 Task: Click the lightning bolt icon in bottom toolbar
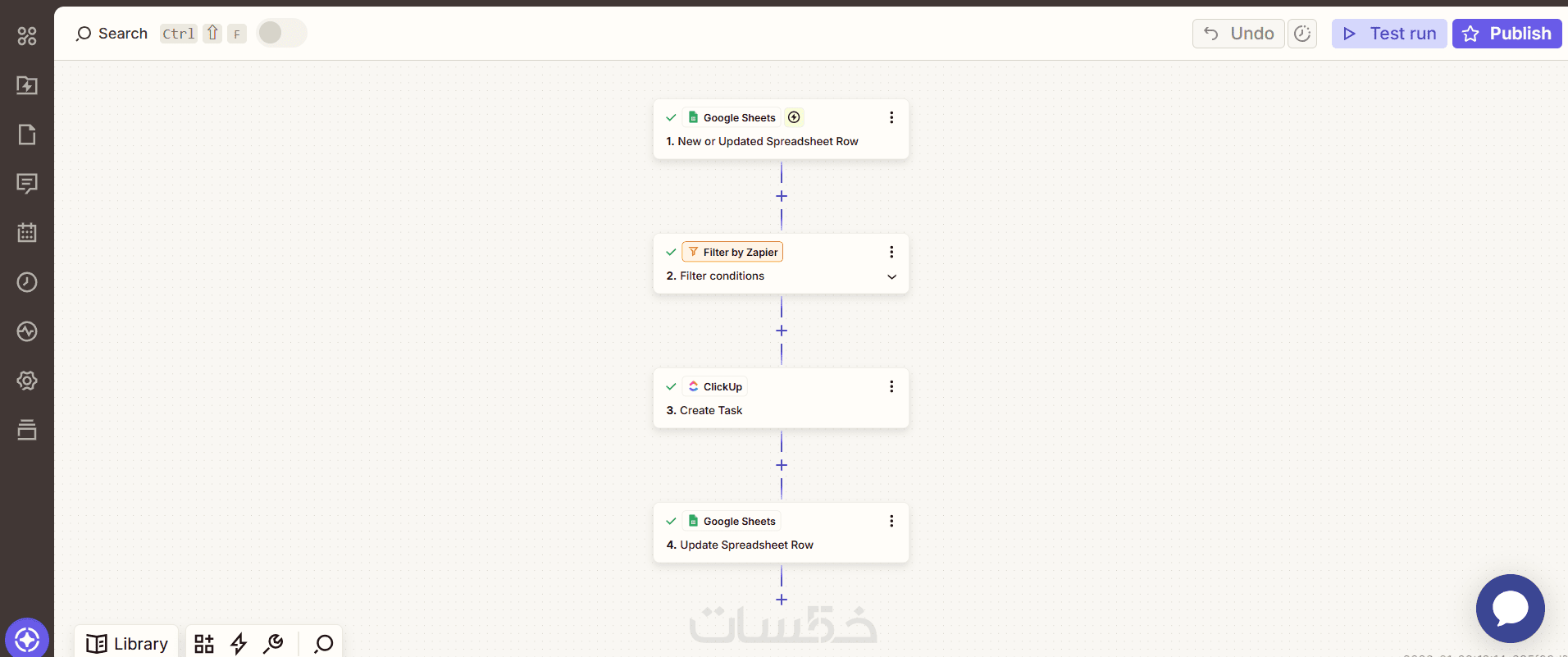coord(239,644)
